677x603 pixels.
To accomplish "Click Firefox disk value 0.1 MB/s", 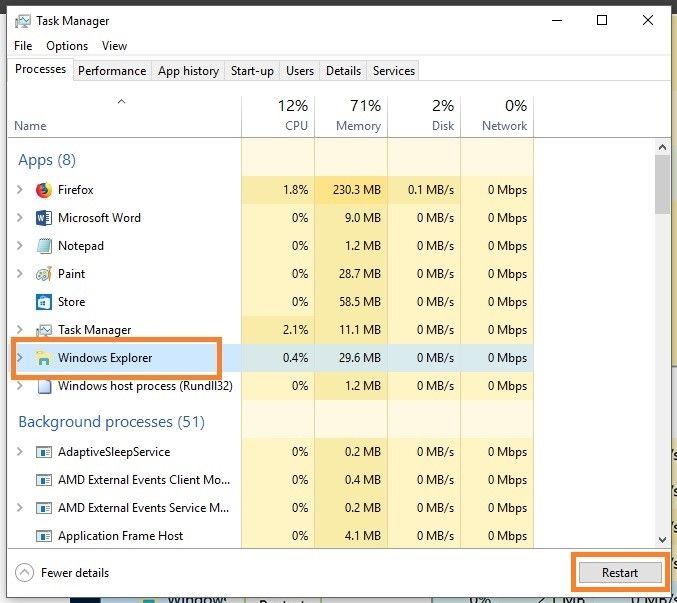I will (x=431, y=189).
